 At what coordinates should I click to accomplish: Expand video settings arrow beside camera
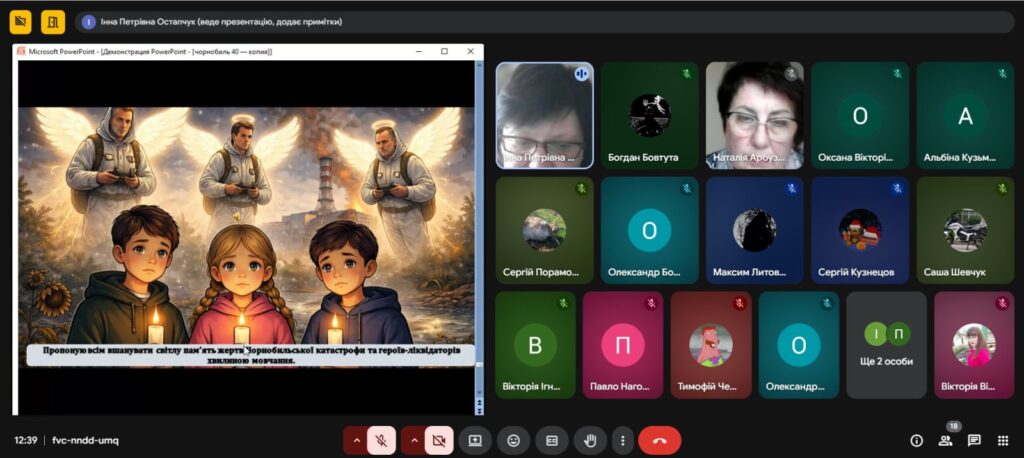(412, 440)
